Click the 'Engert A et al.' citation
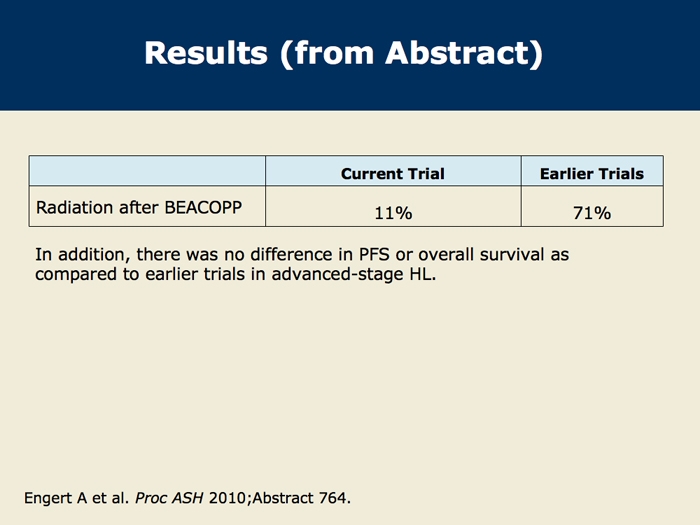Screen dimensions: 700x525 [x=76, y=498]
